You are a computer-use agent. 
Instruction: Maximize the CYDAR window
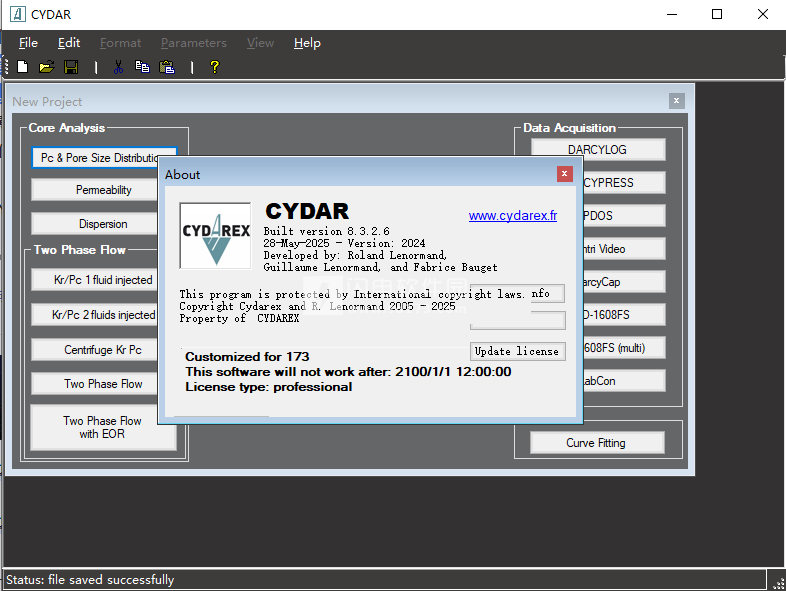click(x=717, y=14)
